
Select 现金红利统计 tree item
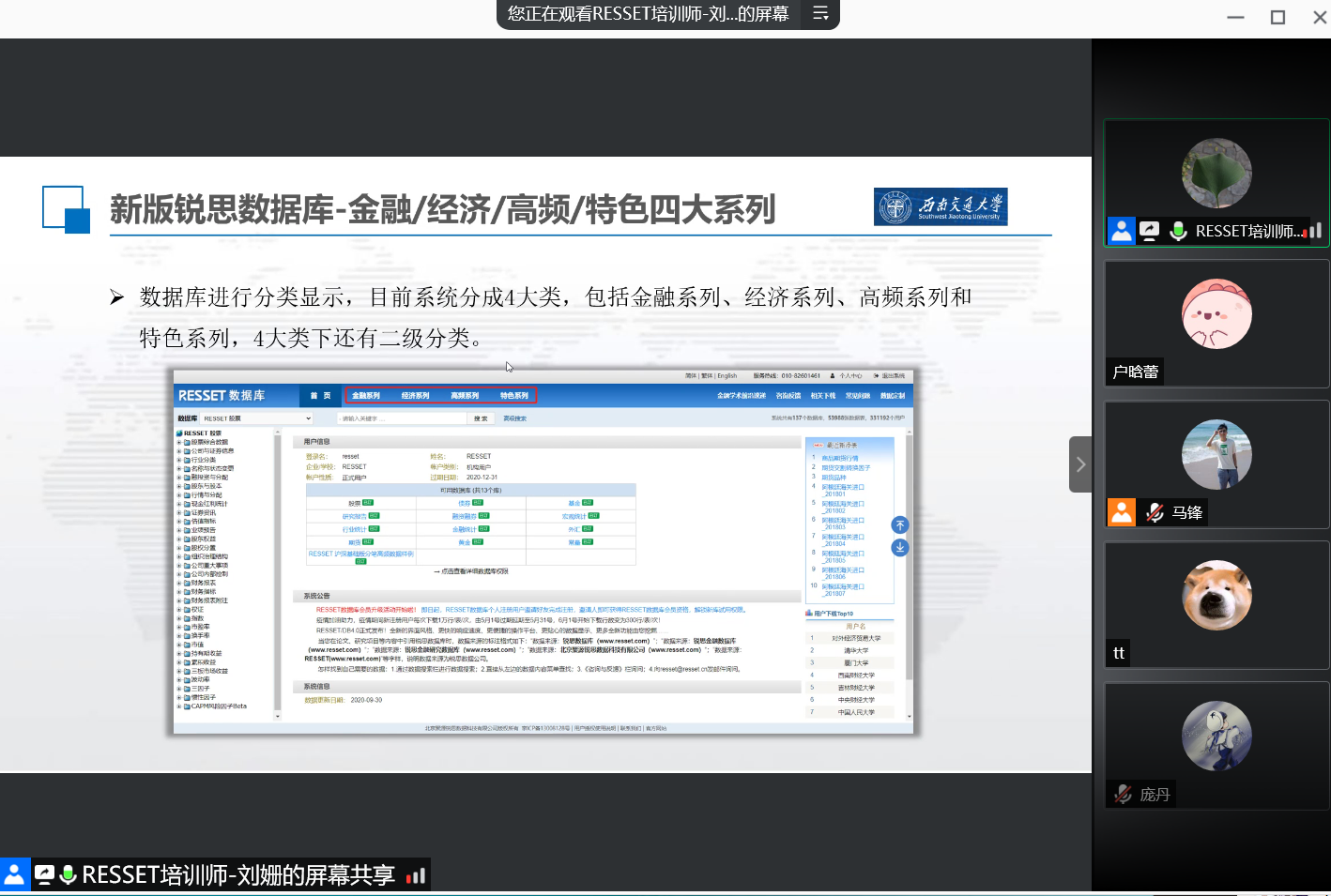209,504
